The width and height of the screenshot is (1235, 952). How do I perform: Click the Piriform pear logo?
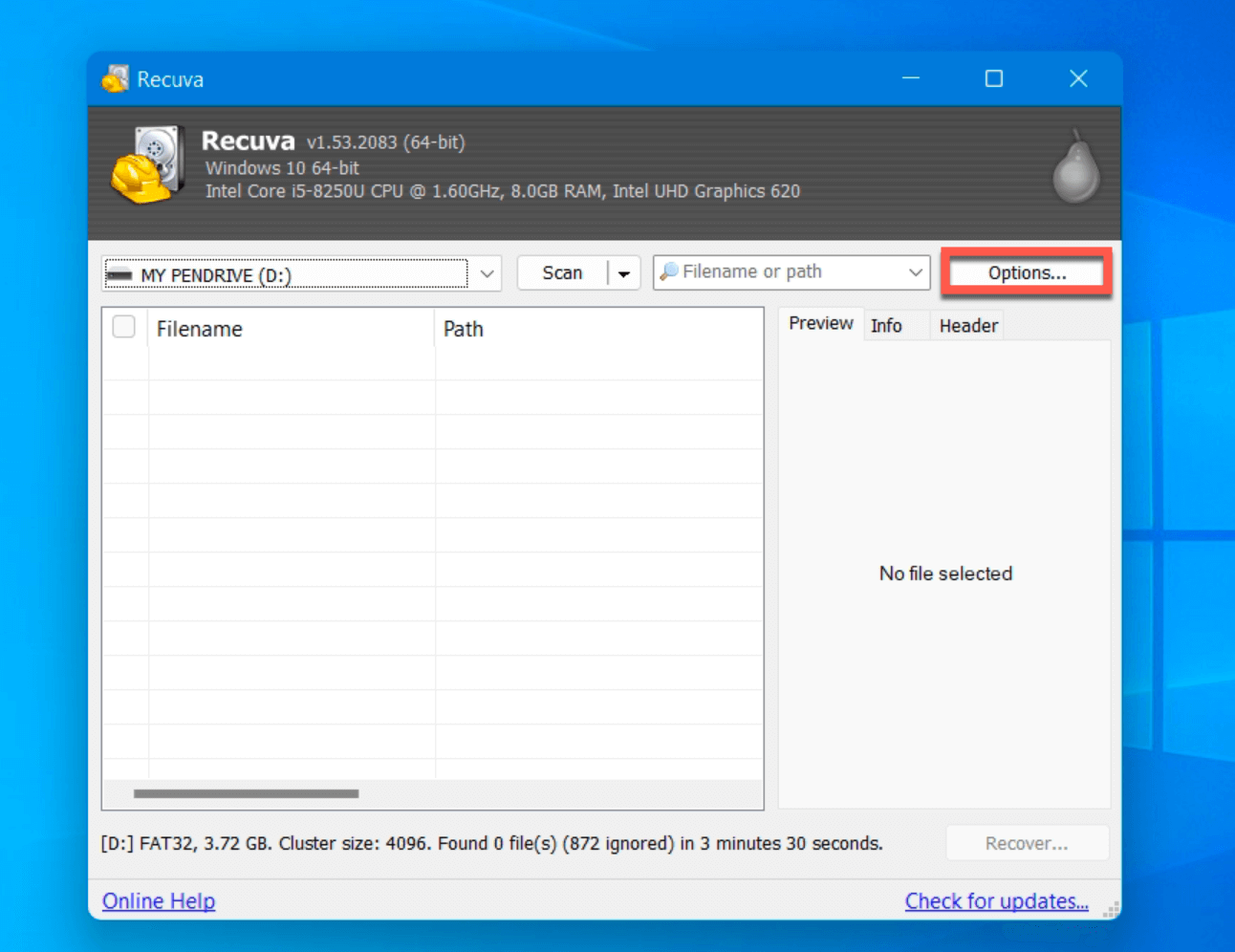coord(1076,166)
